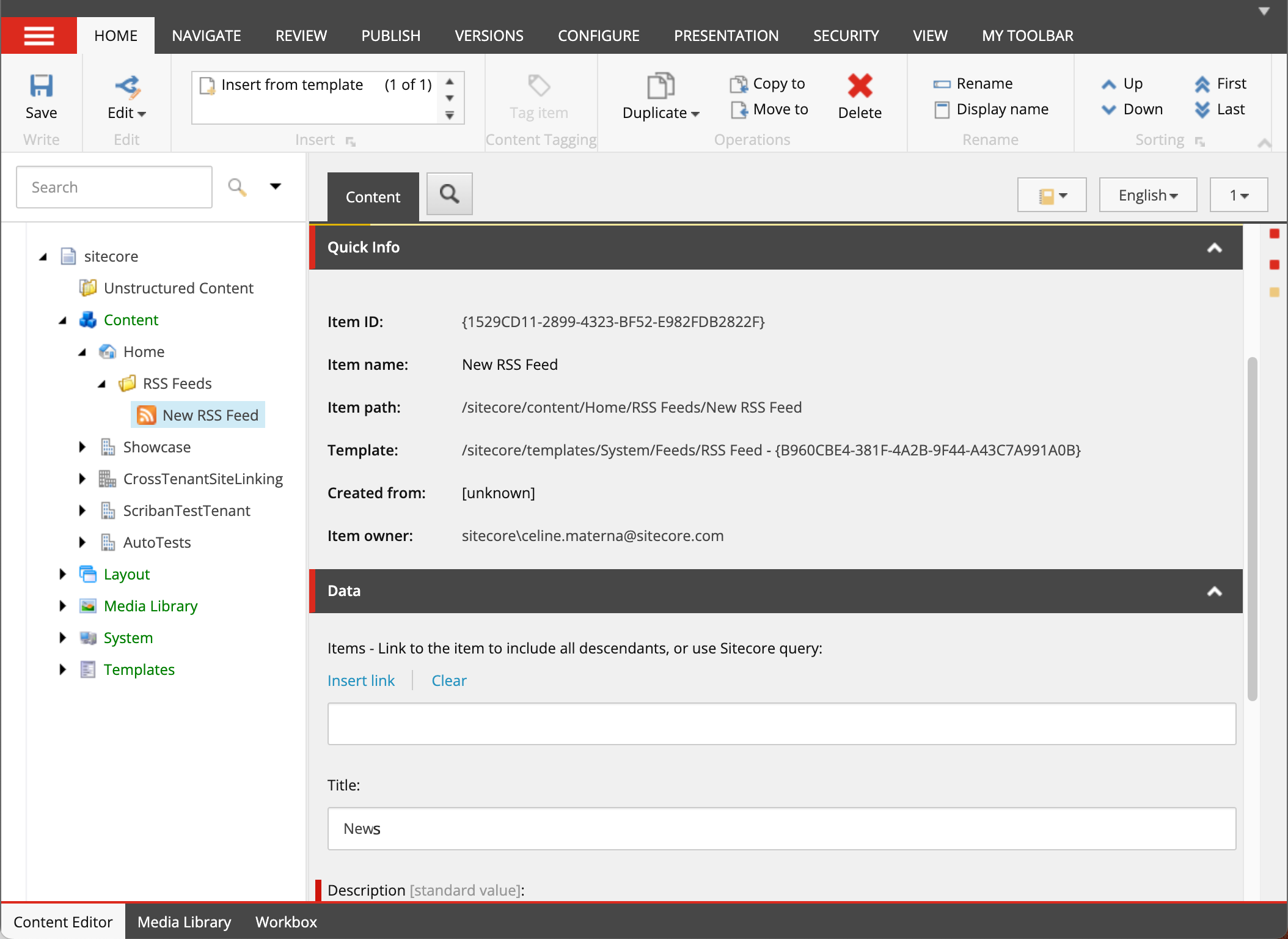Collapse the Quick Info section chevron

click(x=1215, y=248)
